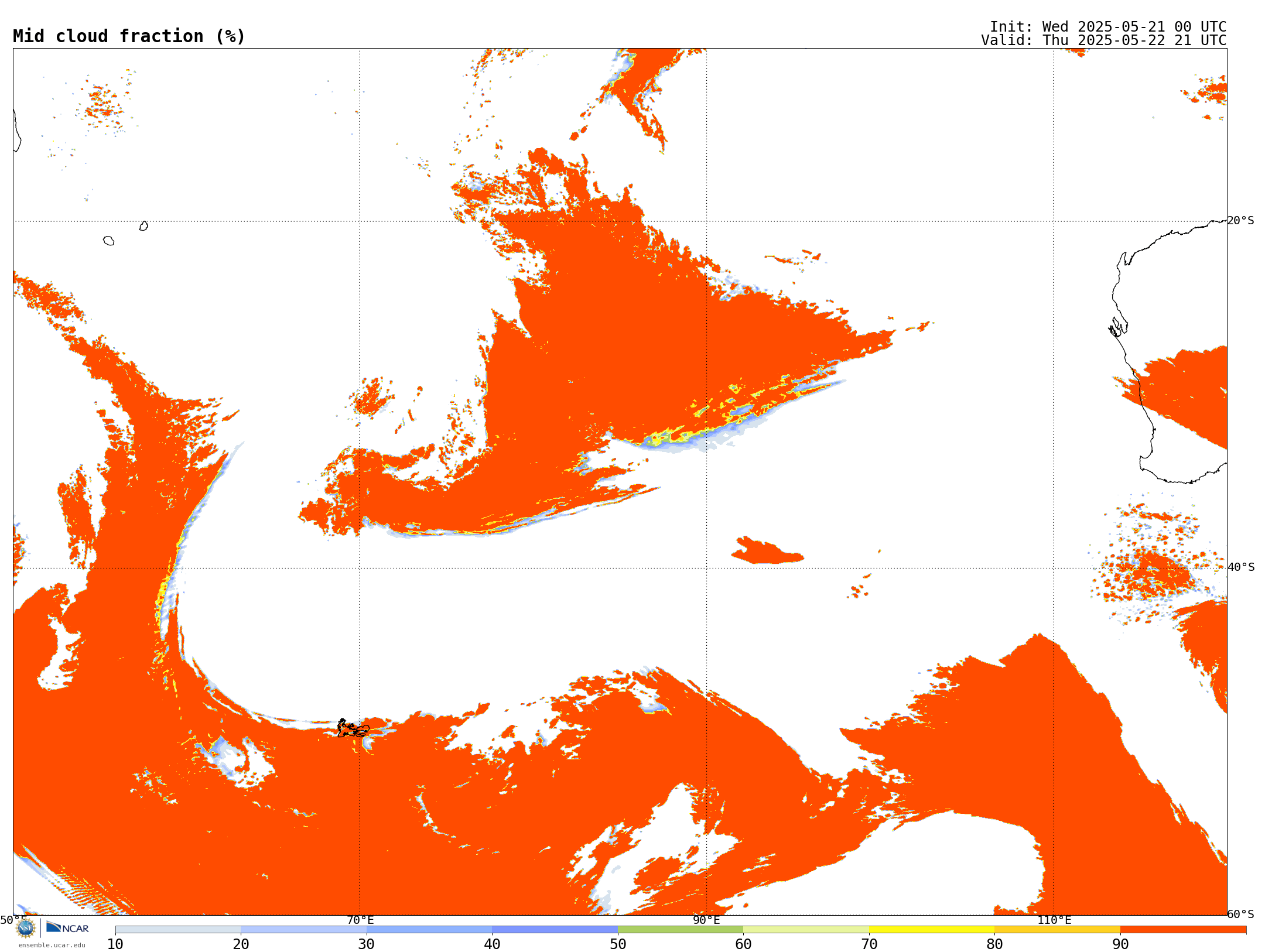Pick the 50-60 green colorbar segment
Screen dimensions: 1265x952
coord(681,930)
